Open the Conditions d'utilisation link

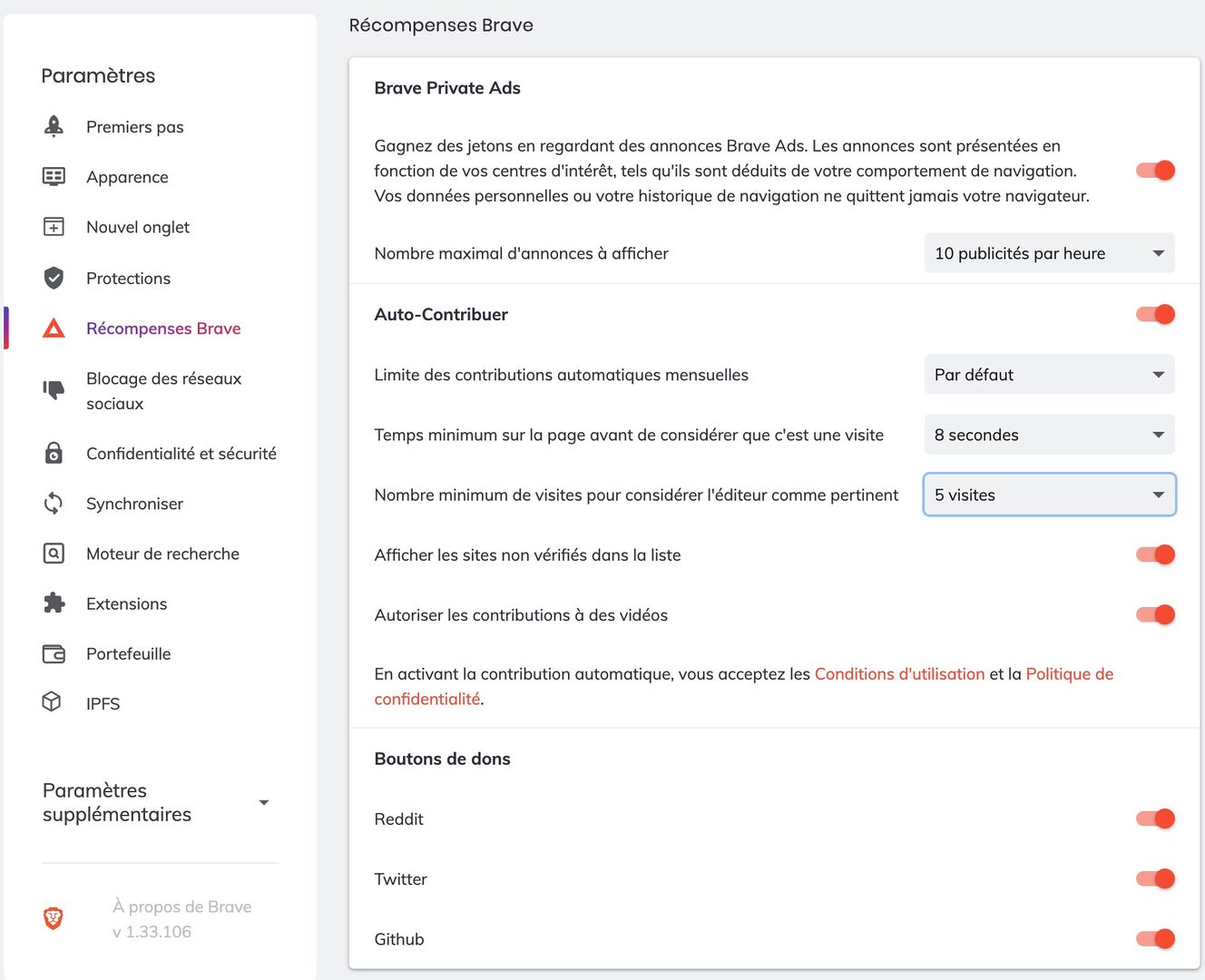pyautogui.click(x=899, y=674)
